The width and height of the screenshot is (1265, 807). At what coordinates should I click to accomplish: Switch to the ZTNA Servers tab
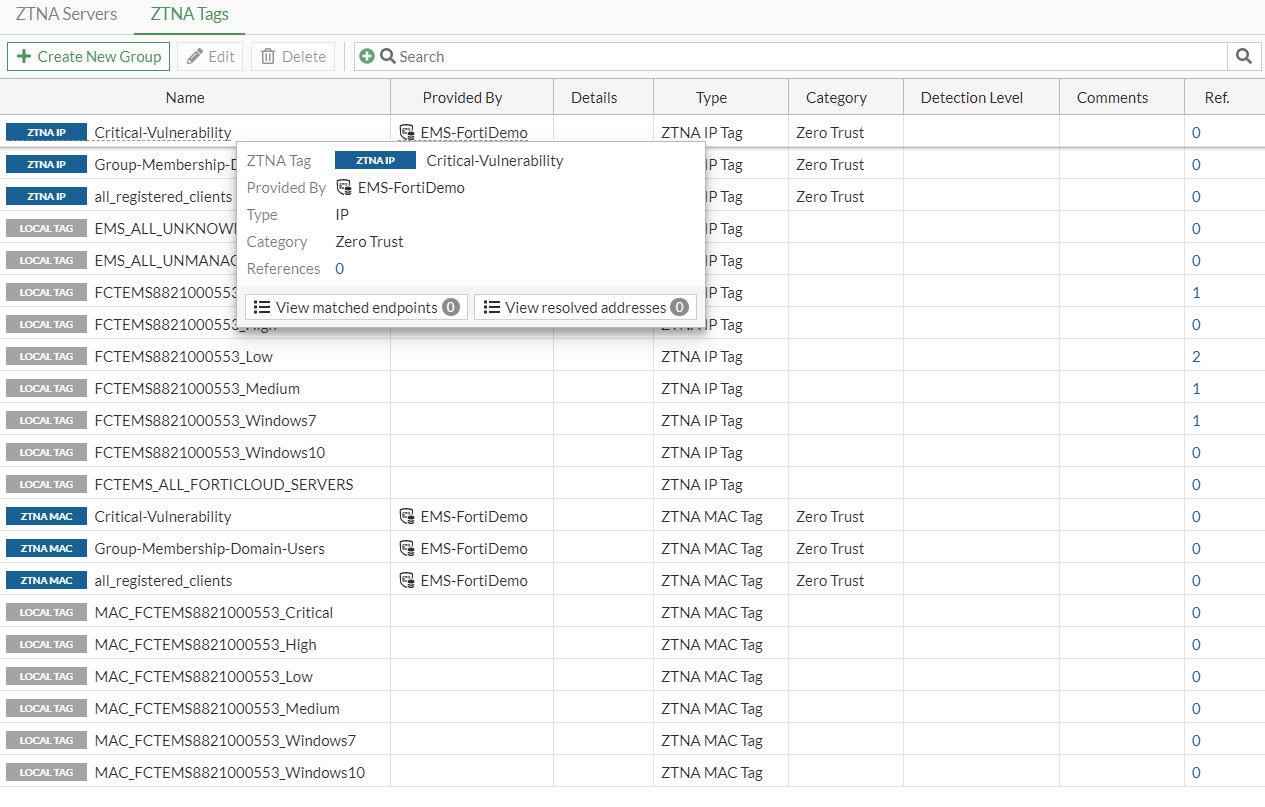click(x=66, y=15)
